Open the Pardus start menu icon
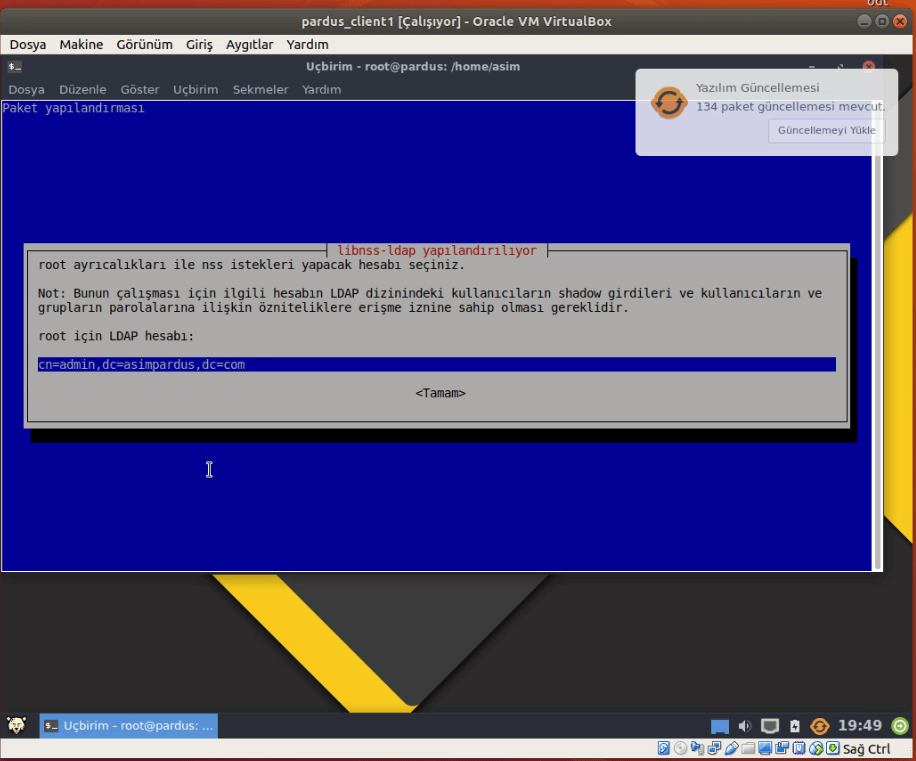The image size is (916, 761). coord(16,725)
